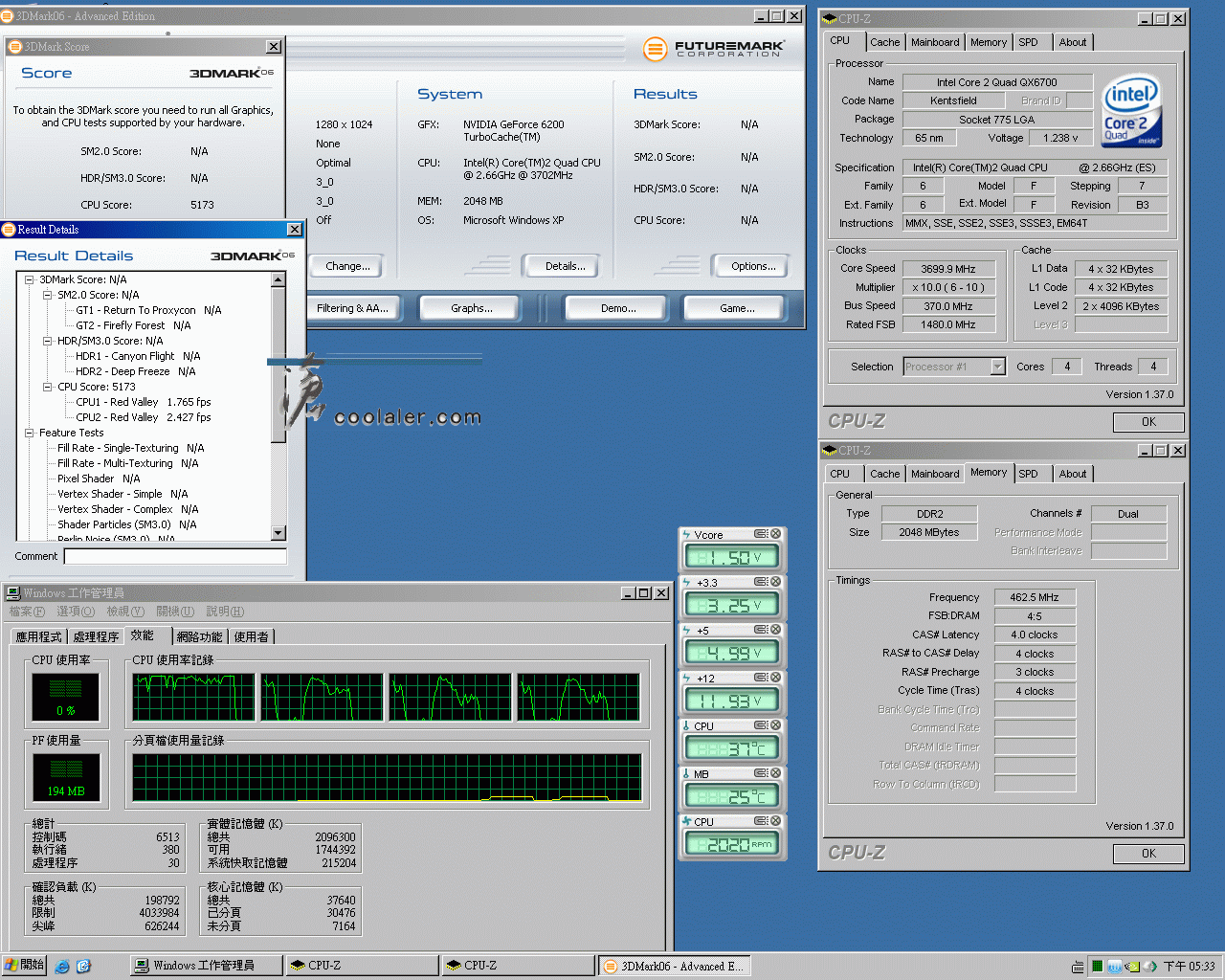The image size is (1225, 980).
Task: Click the Options... button under Results
Action: 753,266
